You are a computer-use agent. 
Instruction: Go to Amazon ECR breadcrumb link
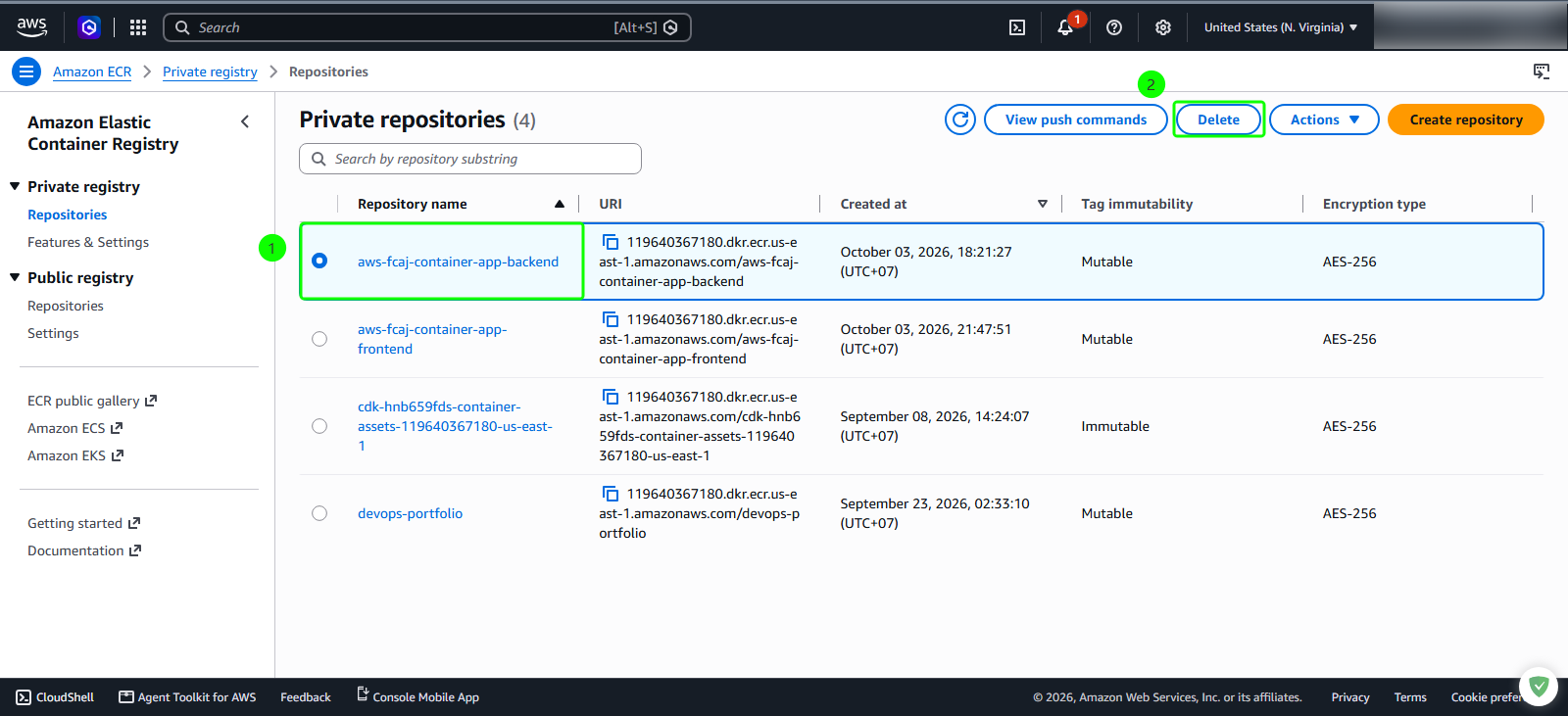[x=92, y=72]
